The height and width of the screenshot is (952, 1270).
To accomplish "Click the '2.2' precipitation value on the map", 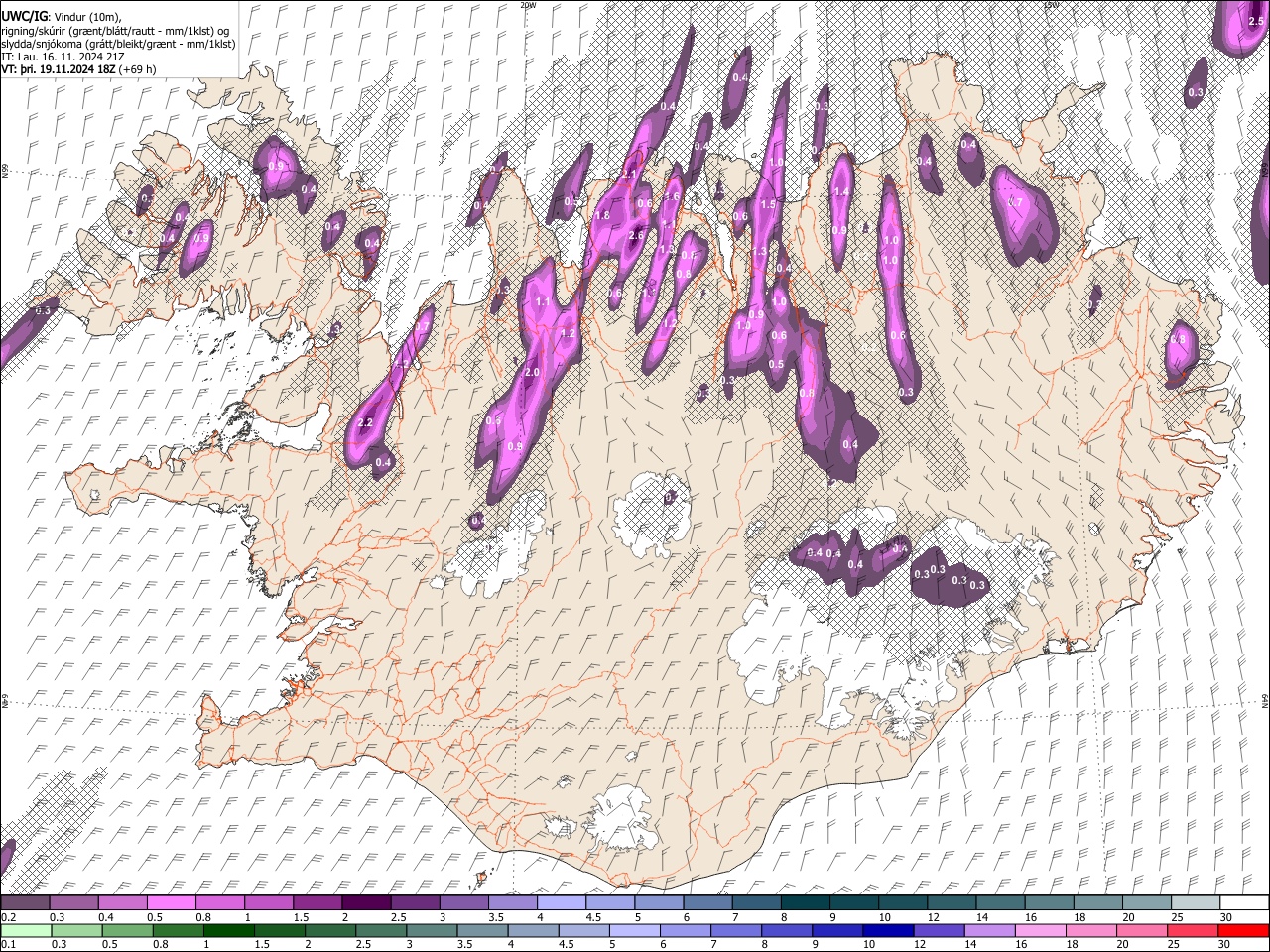I will click(364, 423).
